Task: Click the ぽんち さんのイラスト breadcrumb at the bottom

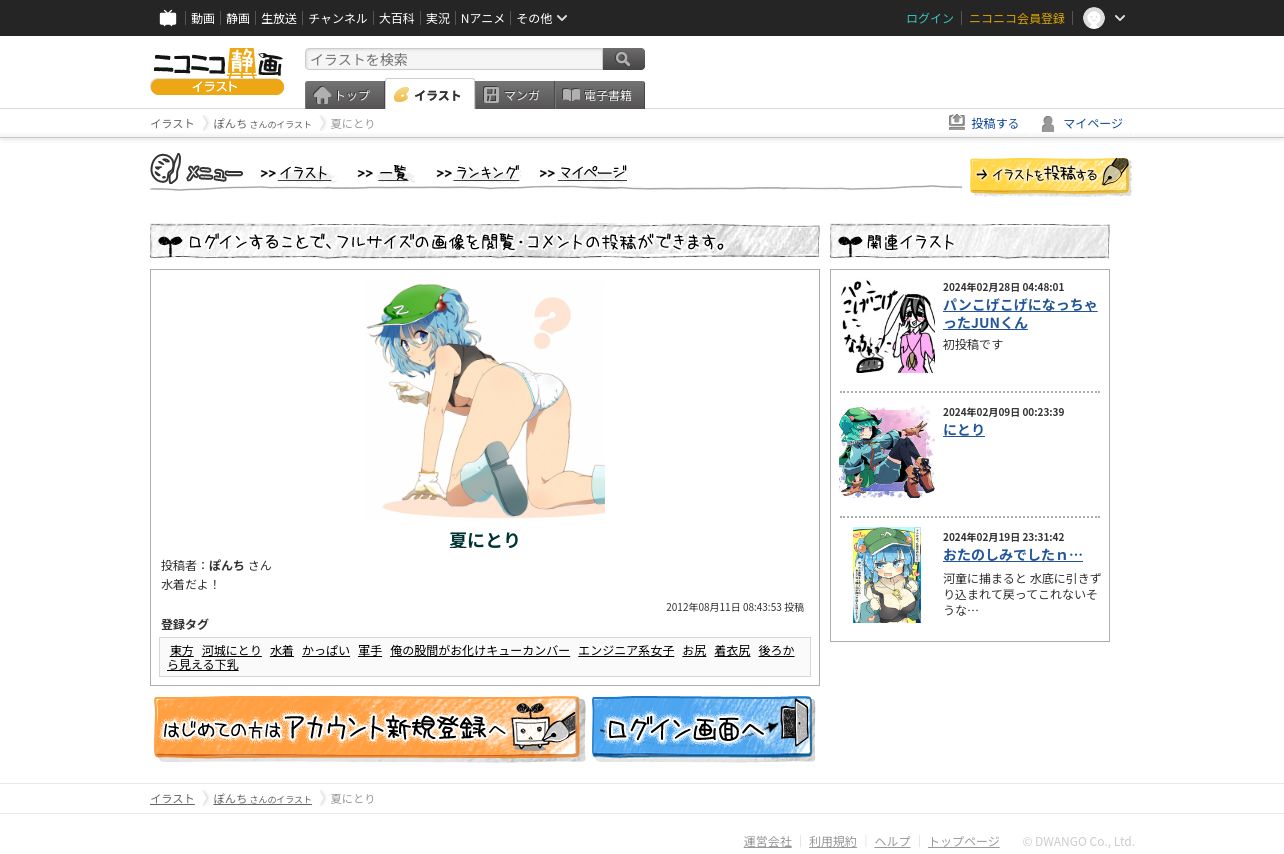Action: click(263, 799)
